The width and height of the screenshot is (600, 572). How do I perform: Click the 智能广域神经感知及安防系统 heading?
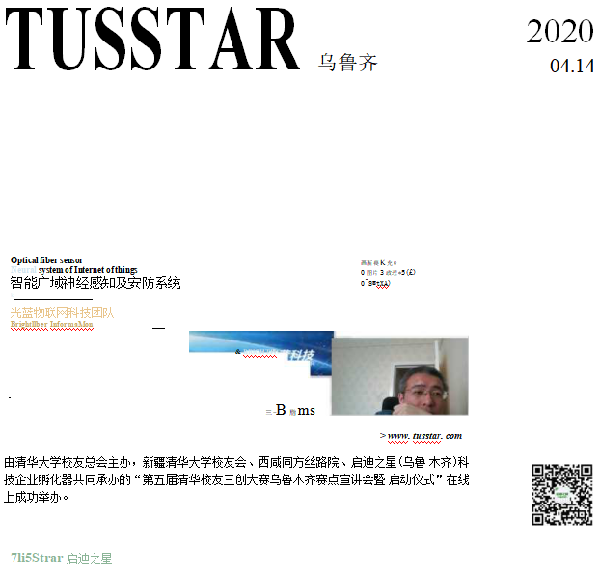(95, 283)
